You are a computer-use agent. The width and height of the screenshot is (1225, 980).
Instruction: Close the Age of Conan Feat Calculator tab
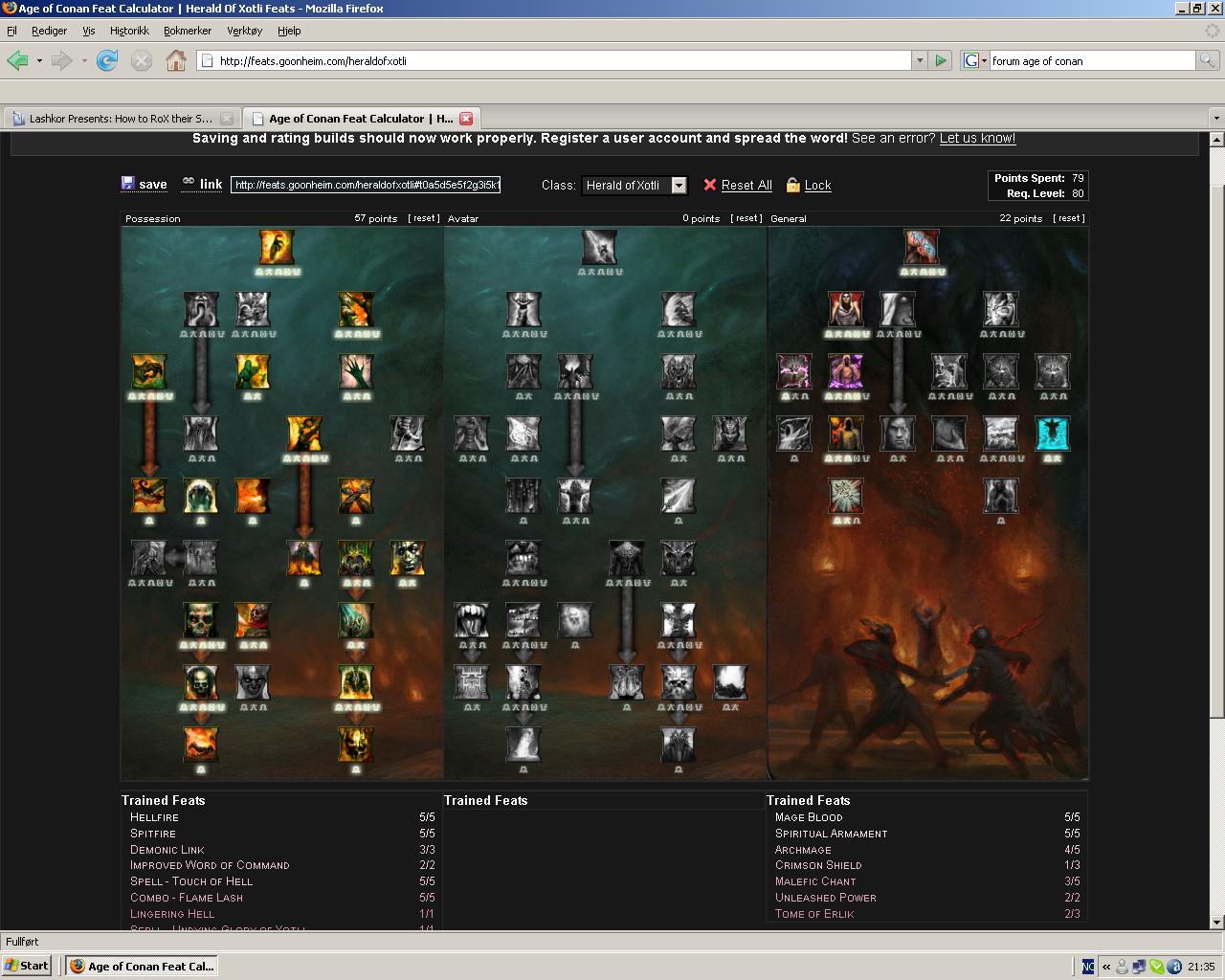coord(466,119)
